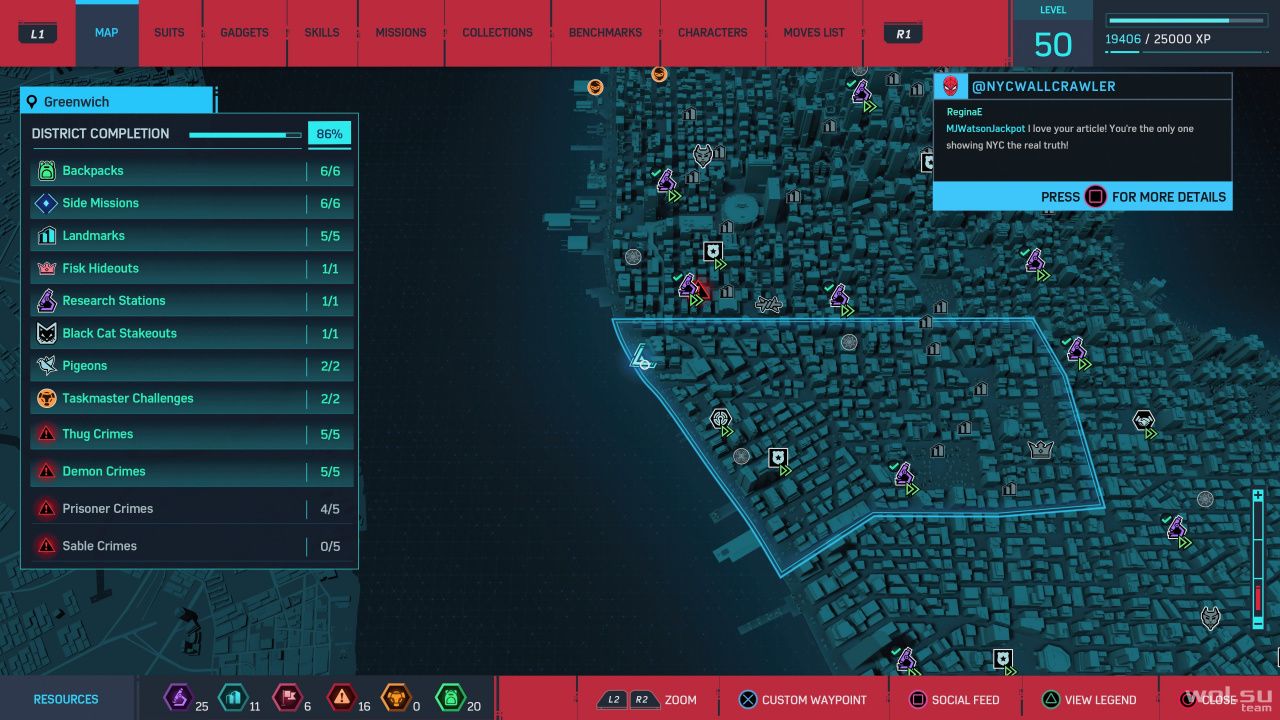Screen dimensions: 1280x720
Task: Select the backpack token resource icon
Action: click(x=451, y=697)
